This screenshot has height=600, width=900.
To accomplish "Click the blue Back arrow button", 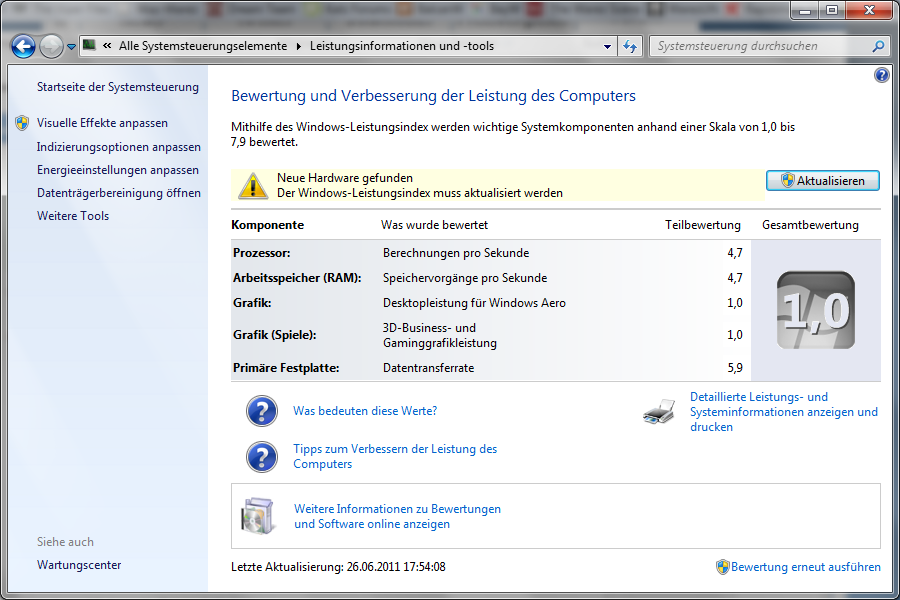I will click(24, 47).
